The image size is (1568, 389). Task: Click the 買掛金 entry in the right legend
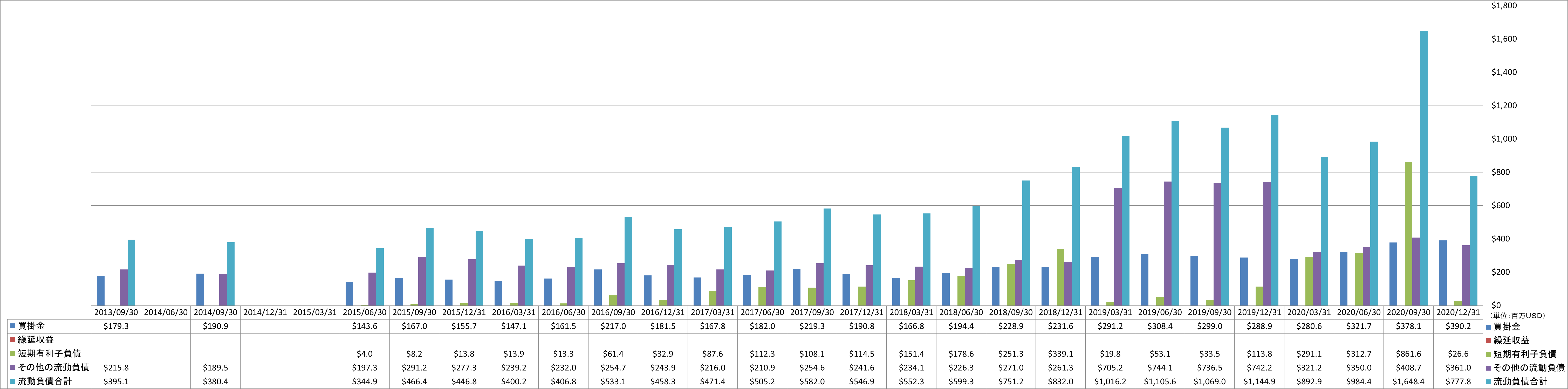pos(1507,327)
